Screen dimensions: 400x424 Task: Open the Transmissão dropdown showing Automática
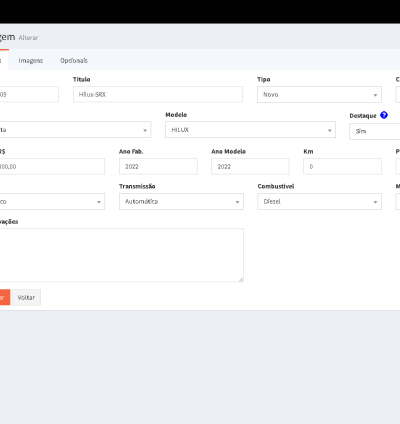point(181,202)
